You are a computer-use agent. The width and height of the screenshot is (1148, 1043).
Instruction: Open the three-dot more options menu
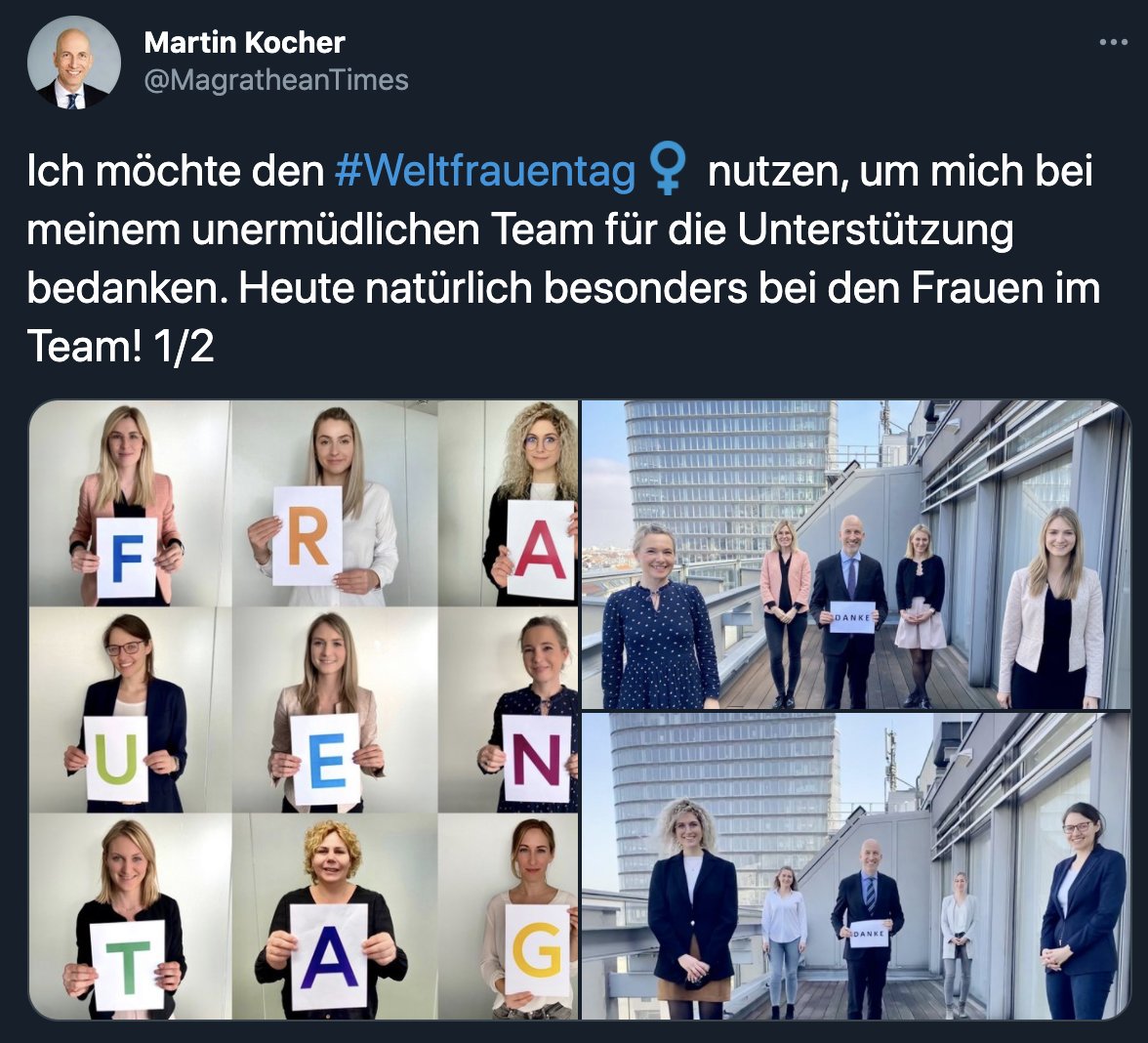pyautogui.click(x=1113, y=43)
